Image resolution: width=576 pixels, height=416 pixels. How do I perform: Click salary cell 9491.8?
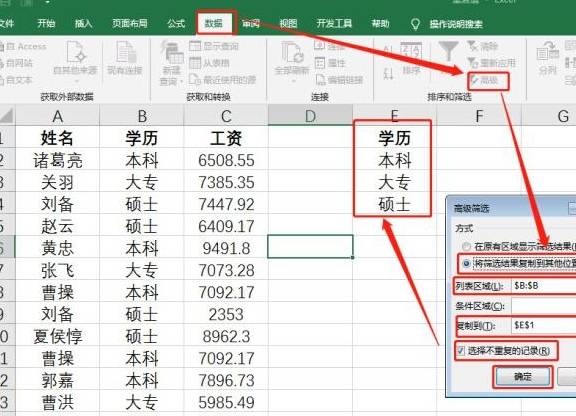226,248
